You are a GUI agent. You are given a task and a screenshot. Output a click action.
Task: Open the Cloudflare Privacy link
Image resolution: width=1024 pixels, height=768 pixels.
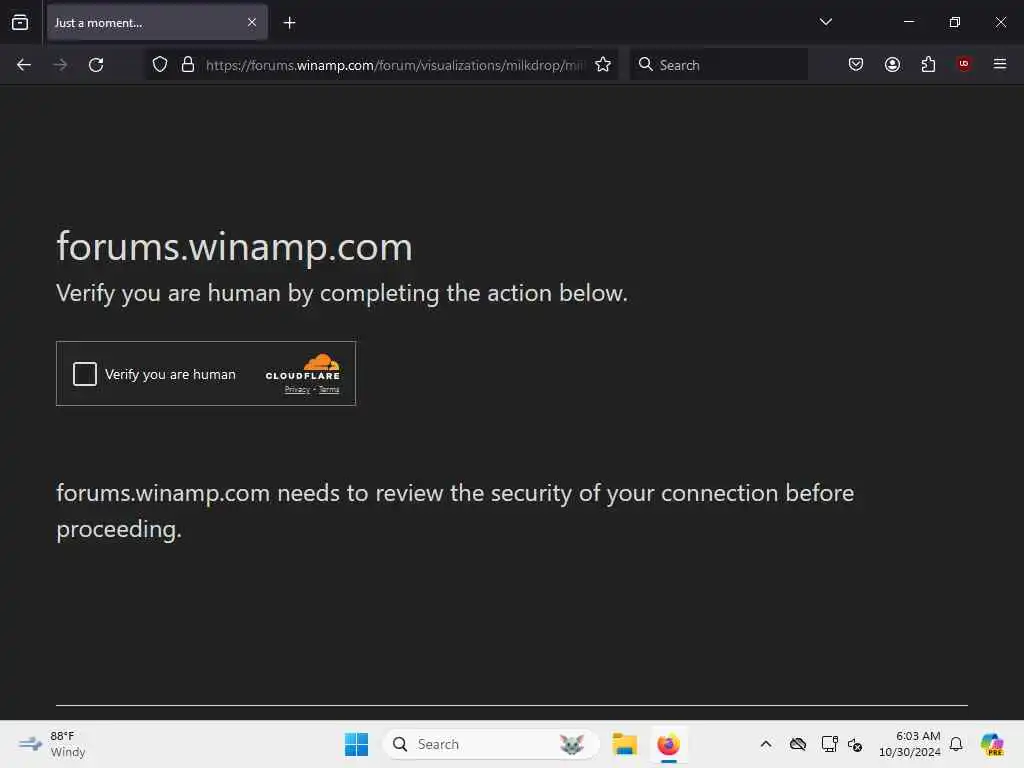click(297, 390)
